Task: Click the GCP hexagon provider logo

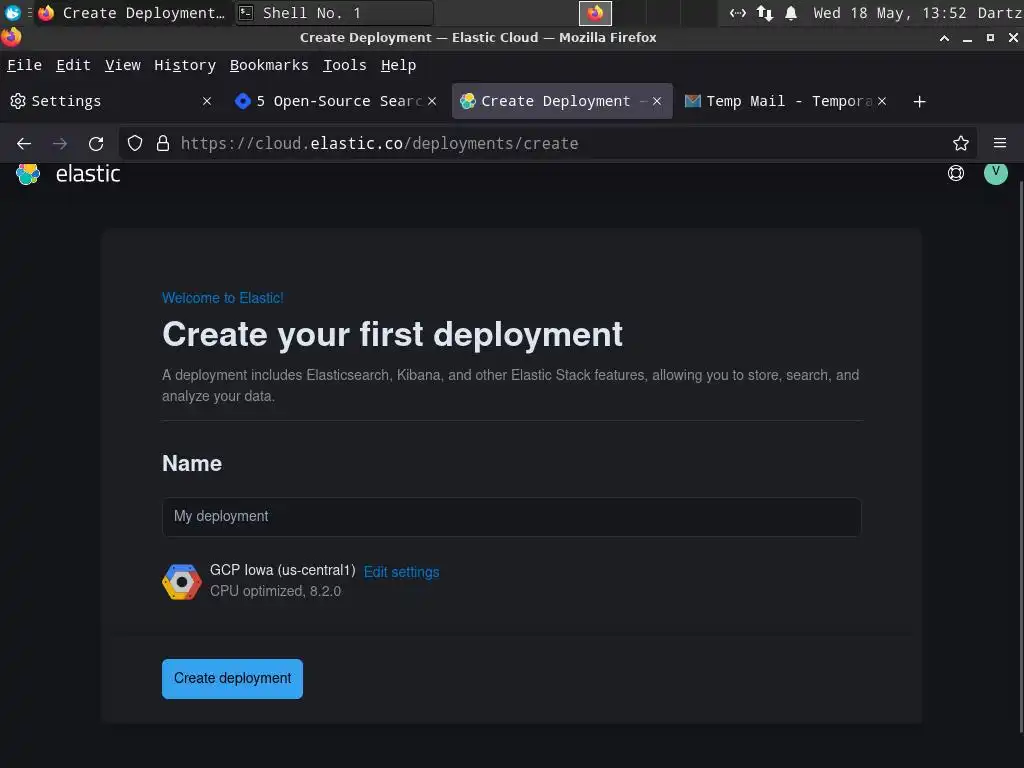Action: [x=182, y=581]
